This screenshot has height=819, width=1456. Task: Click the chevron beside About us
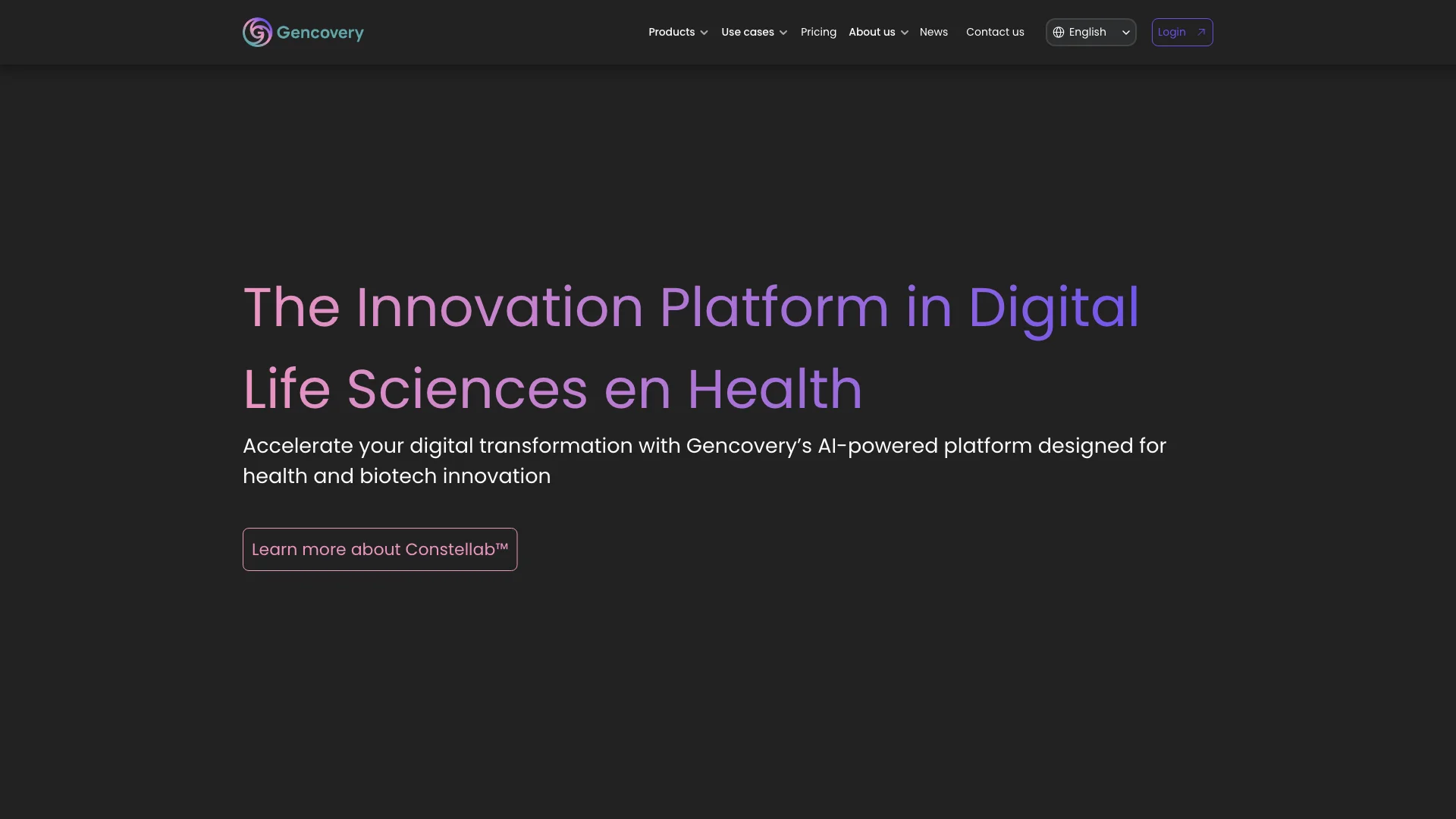point(905,33)
